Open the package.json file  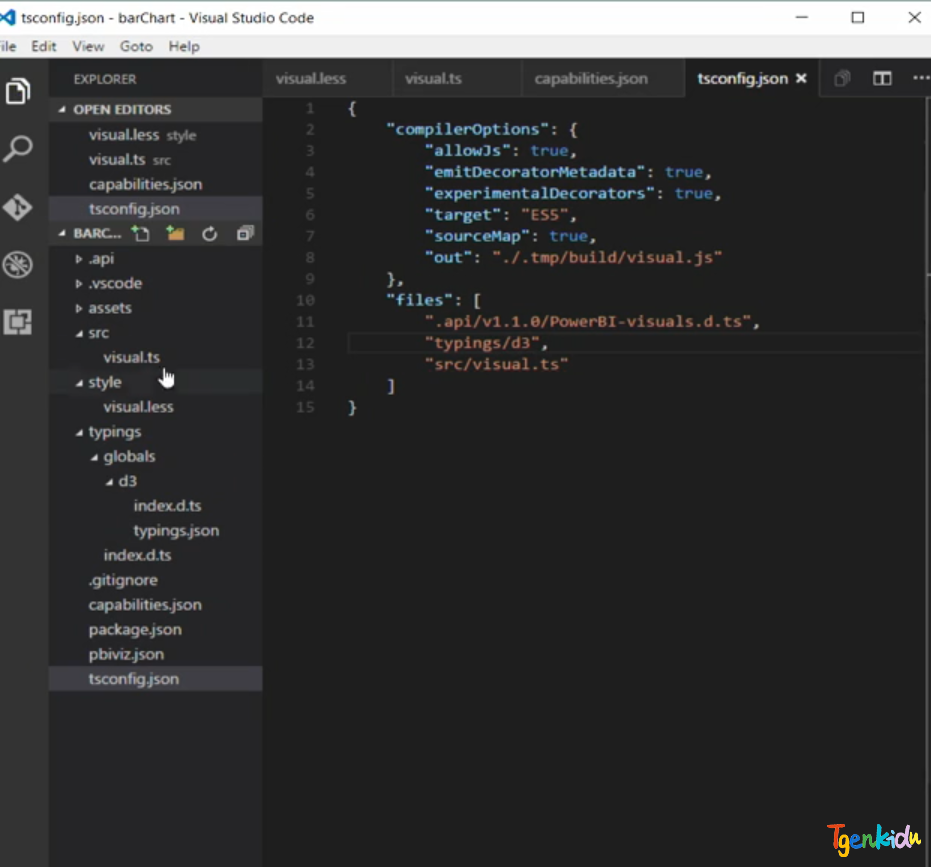[x=156, y=629]
